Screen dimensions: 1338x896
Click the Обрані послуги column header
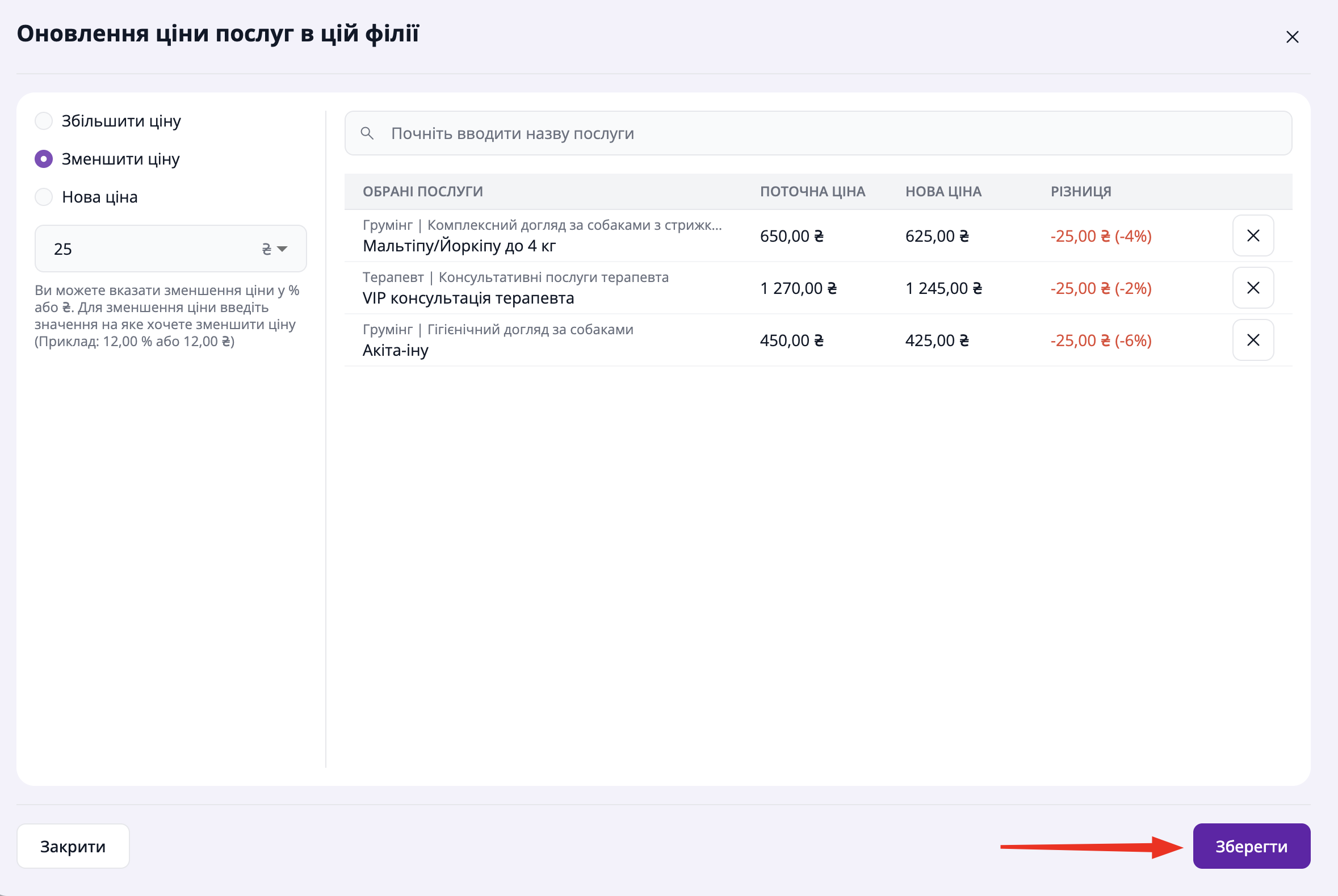click(422, 192)
